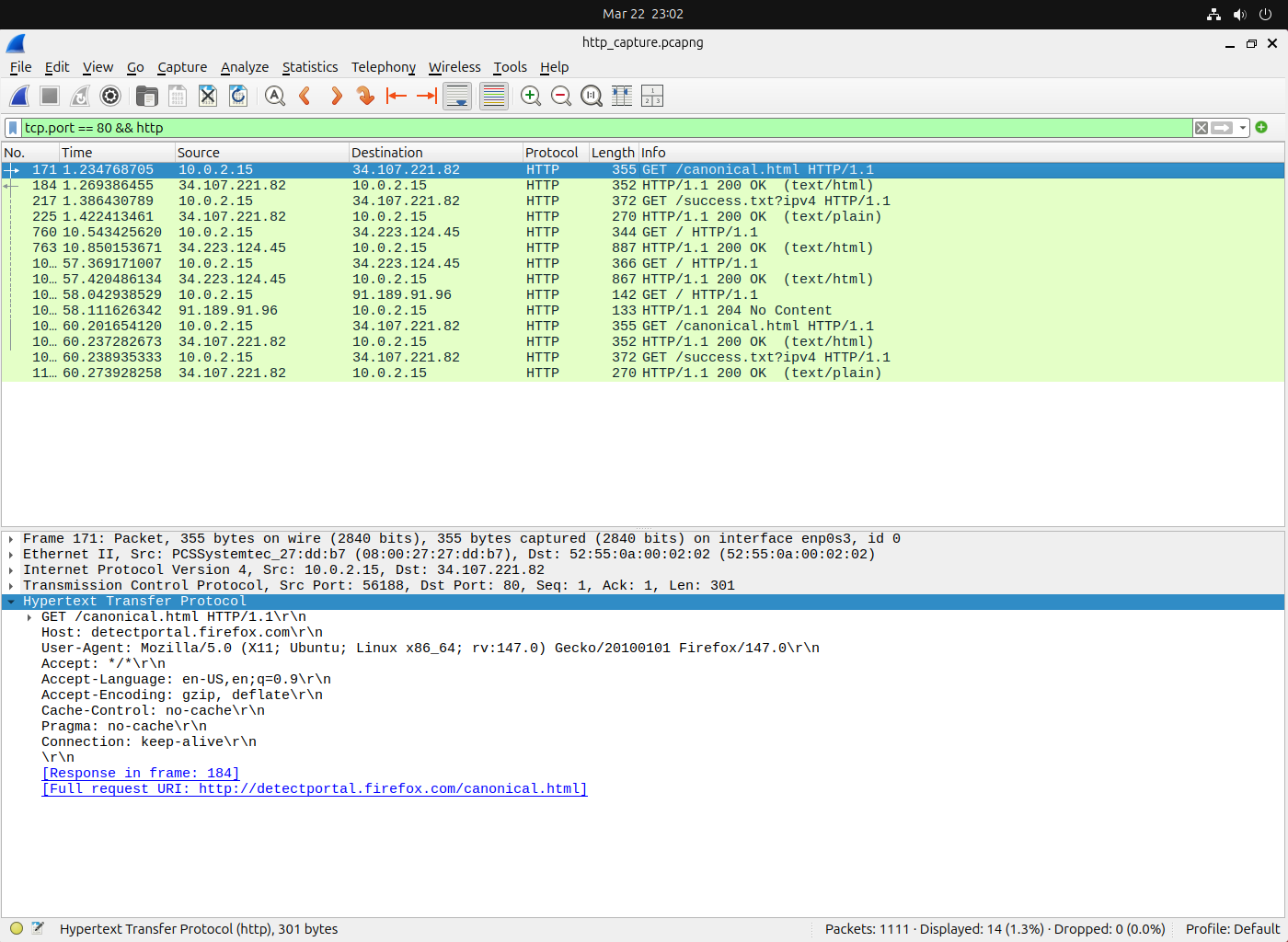
Task: Collapse the Hypertext Transfer Protocol section
Action: (11, 602)
